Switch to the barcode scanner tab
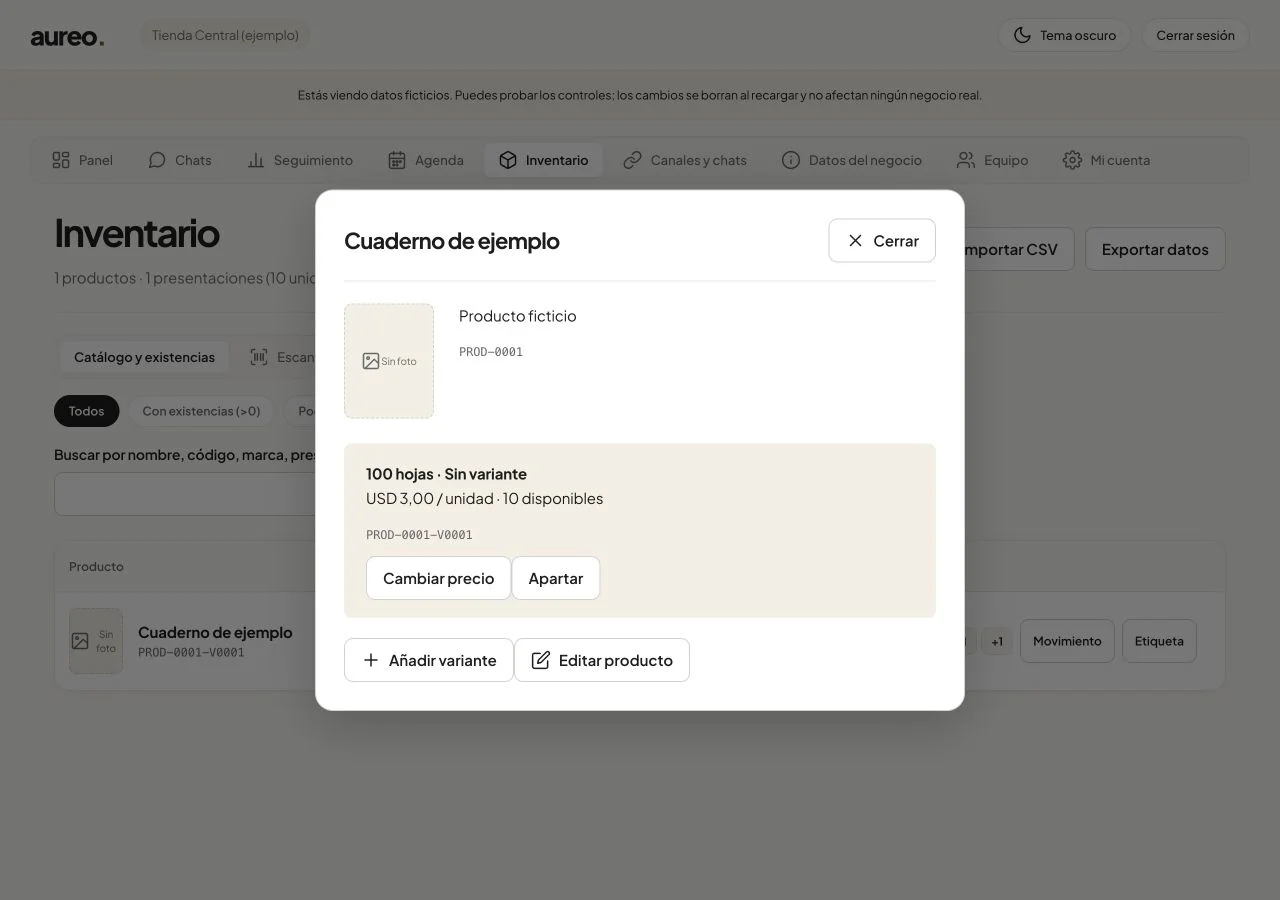This screenshot has height=900, width=1280. click(282, 357)
